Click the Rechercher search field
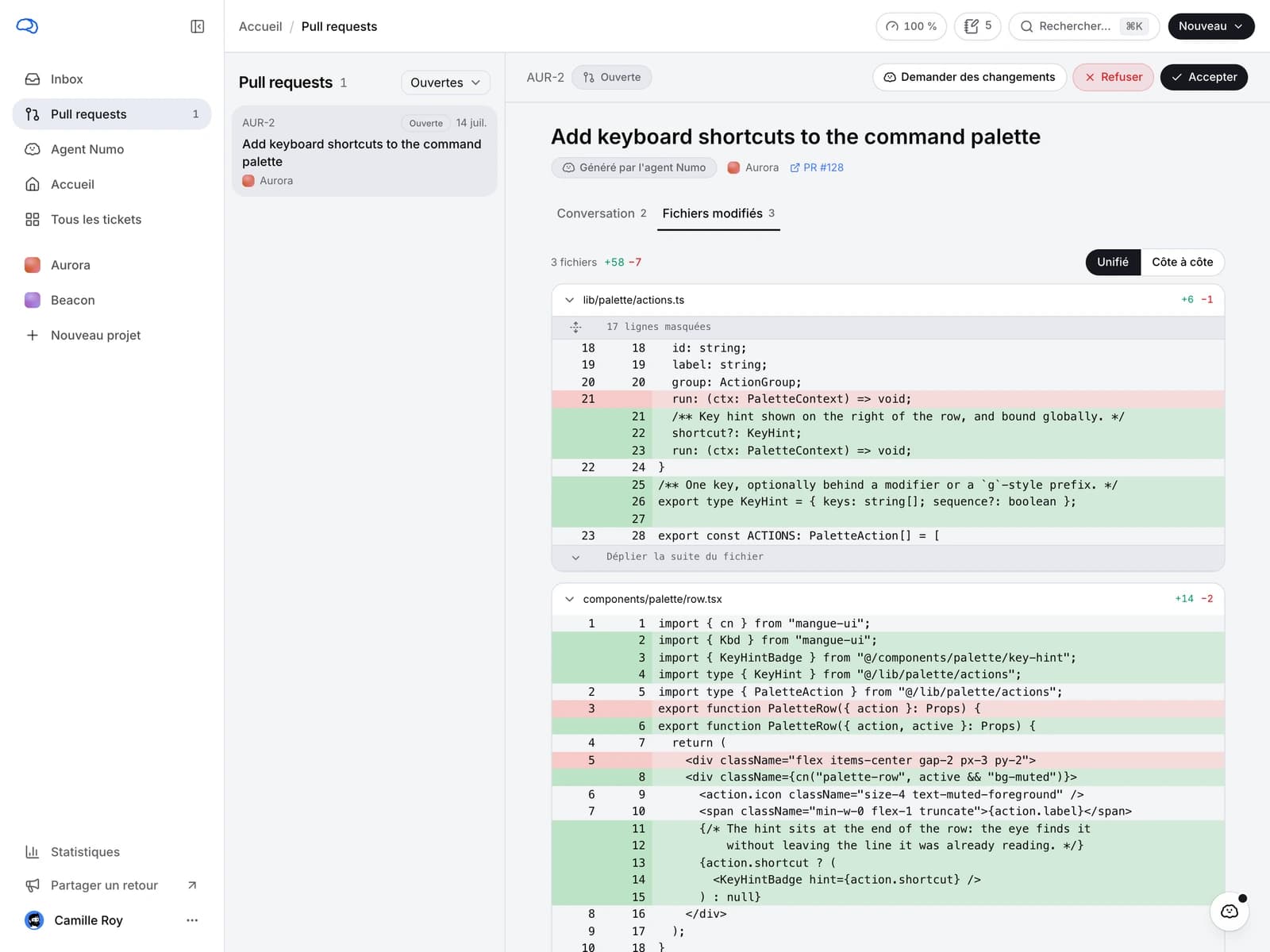 coord(1084,26)
